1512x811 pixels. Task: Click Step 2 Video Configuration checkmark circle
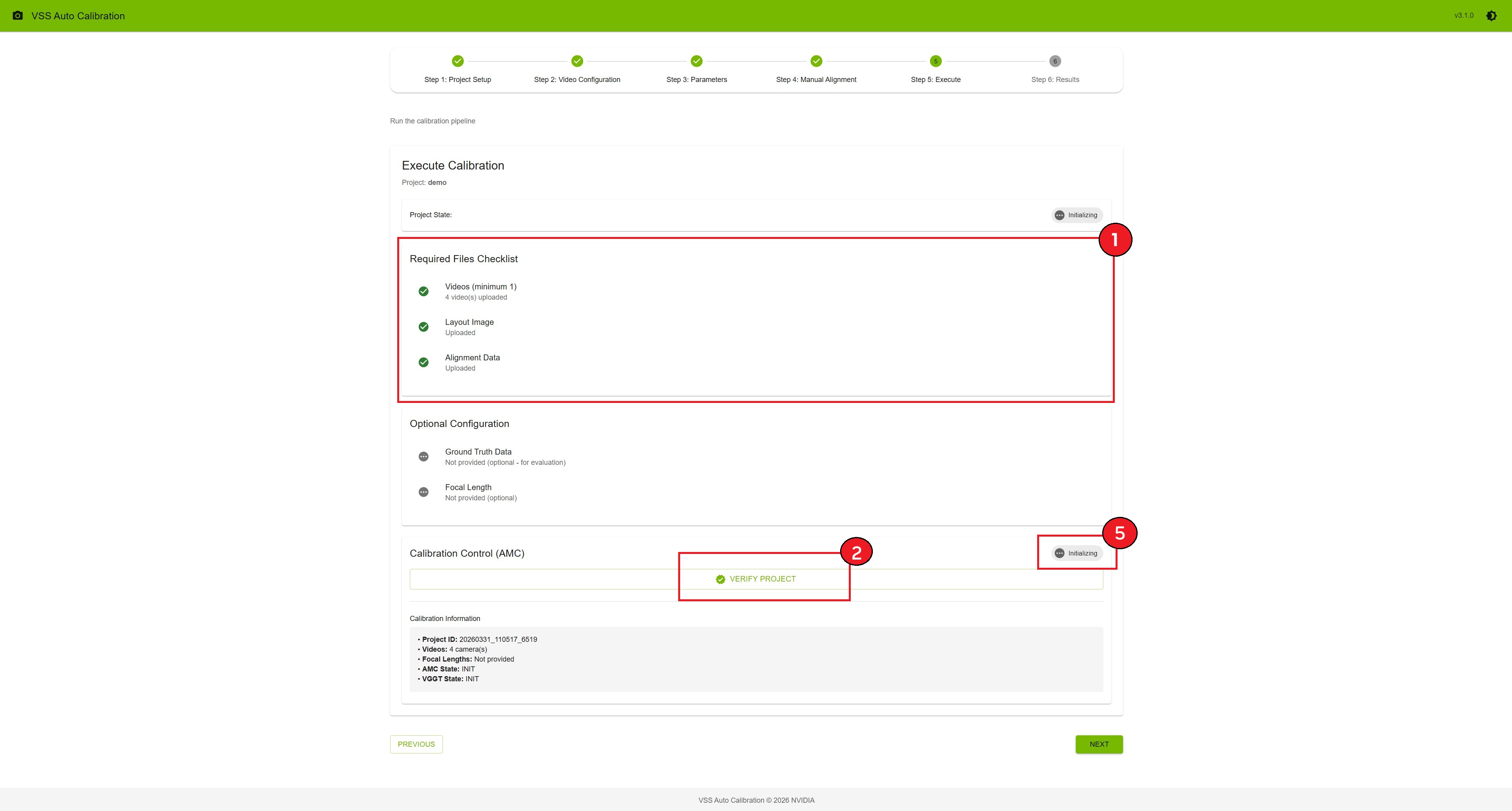click(x=577, y=61)
